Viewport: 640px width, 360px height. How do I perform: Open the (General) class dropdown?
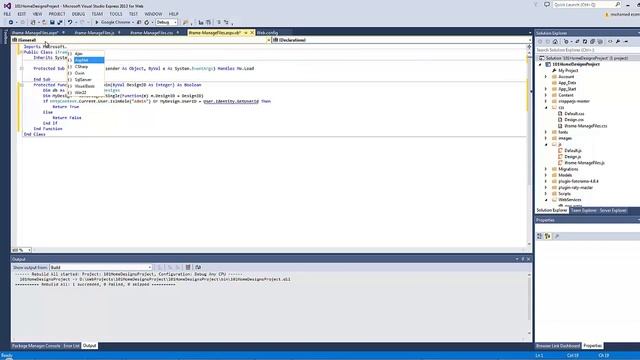point(141,40)
